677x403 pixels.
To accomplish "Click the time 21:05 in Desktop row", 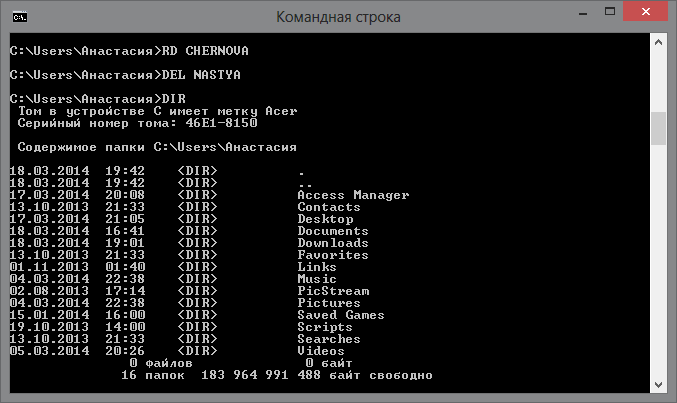I will 125,219.
